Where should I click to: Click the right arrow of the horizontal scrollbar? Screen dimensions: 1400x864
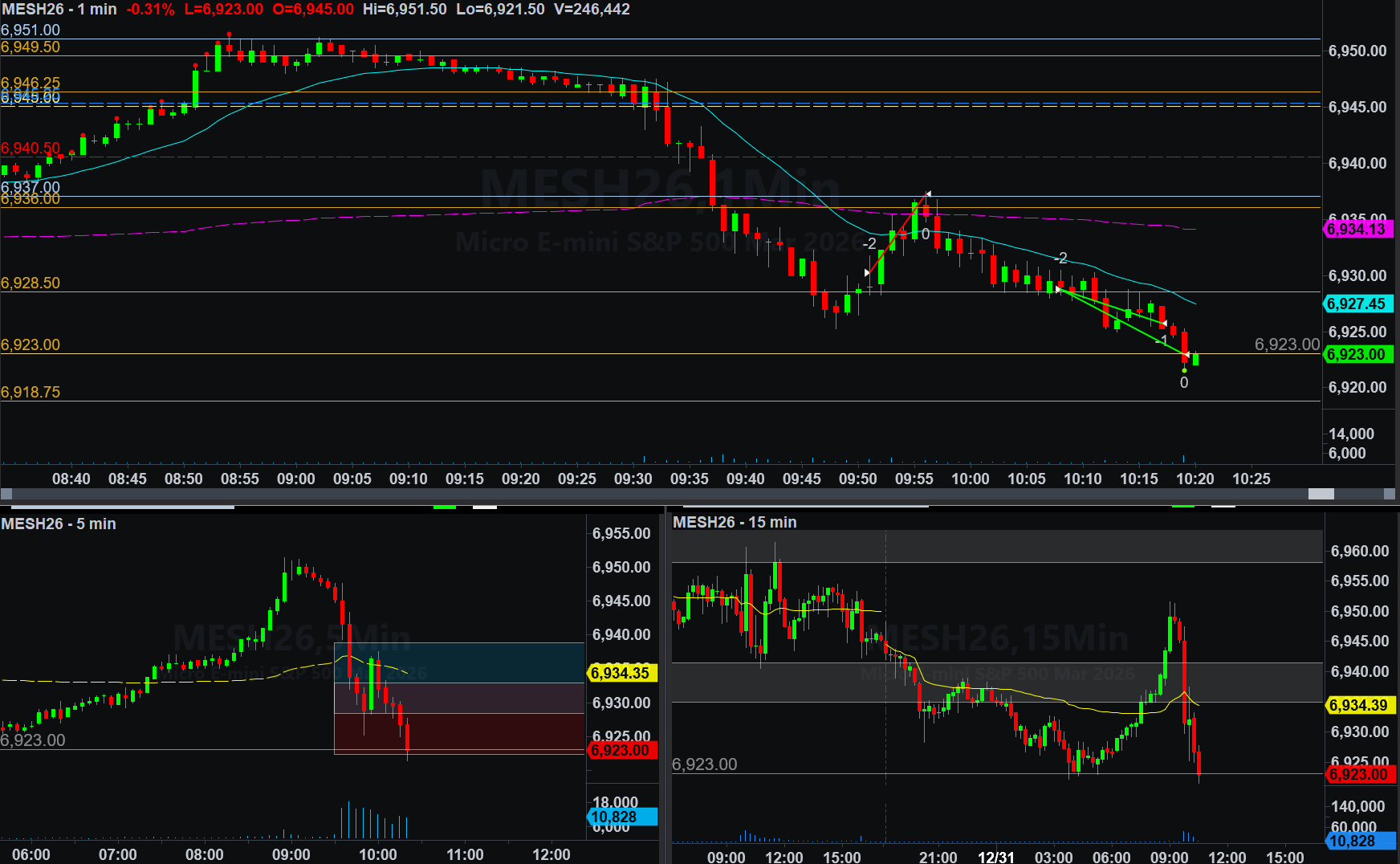[1391, 494]
